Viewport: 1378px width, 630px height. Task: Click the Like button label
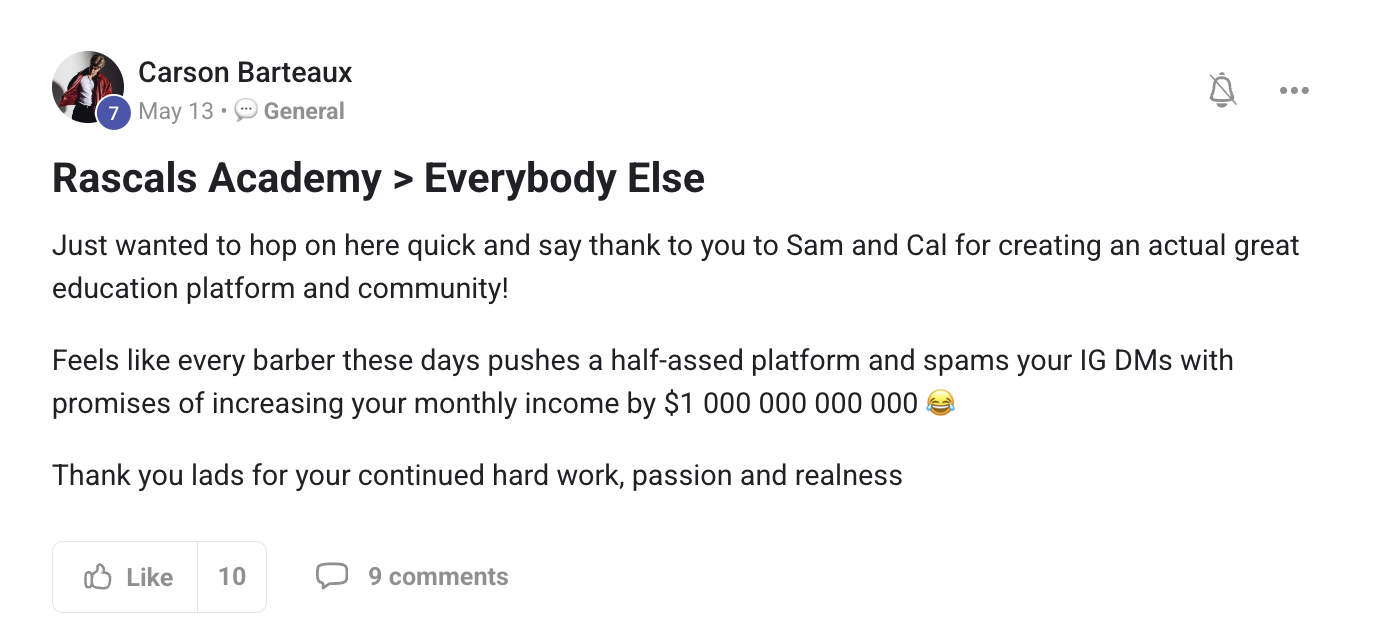pyautogui.click(x=150, y=577)
